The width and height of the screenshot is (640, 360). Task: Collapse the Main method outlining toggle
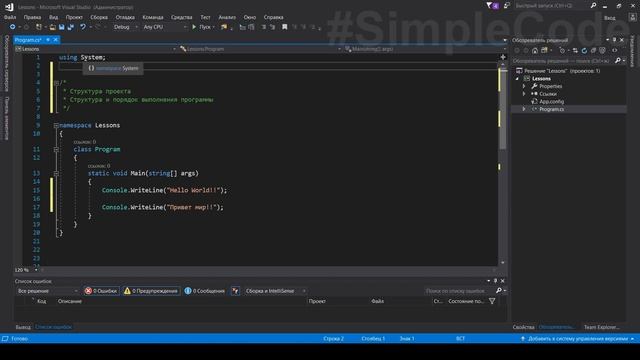click(56, 173)
